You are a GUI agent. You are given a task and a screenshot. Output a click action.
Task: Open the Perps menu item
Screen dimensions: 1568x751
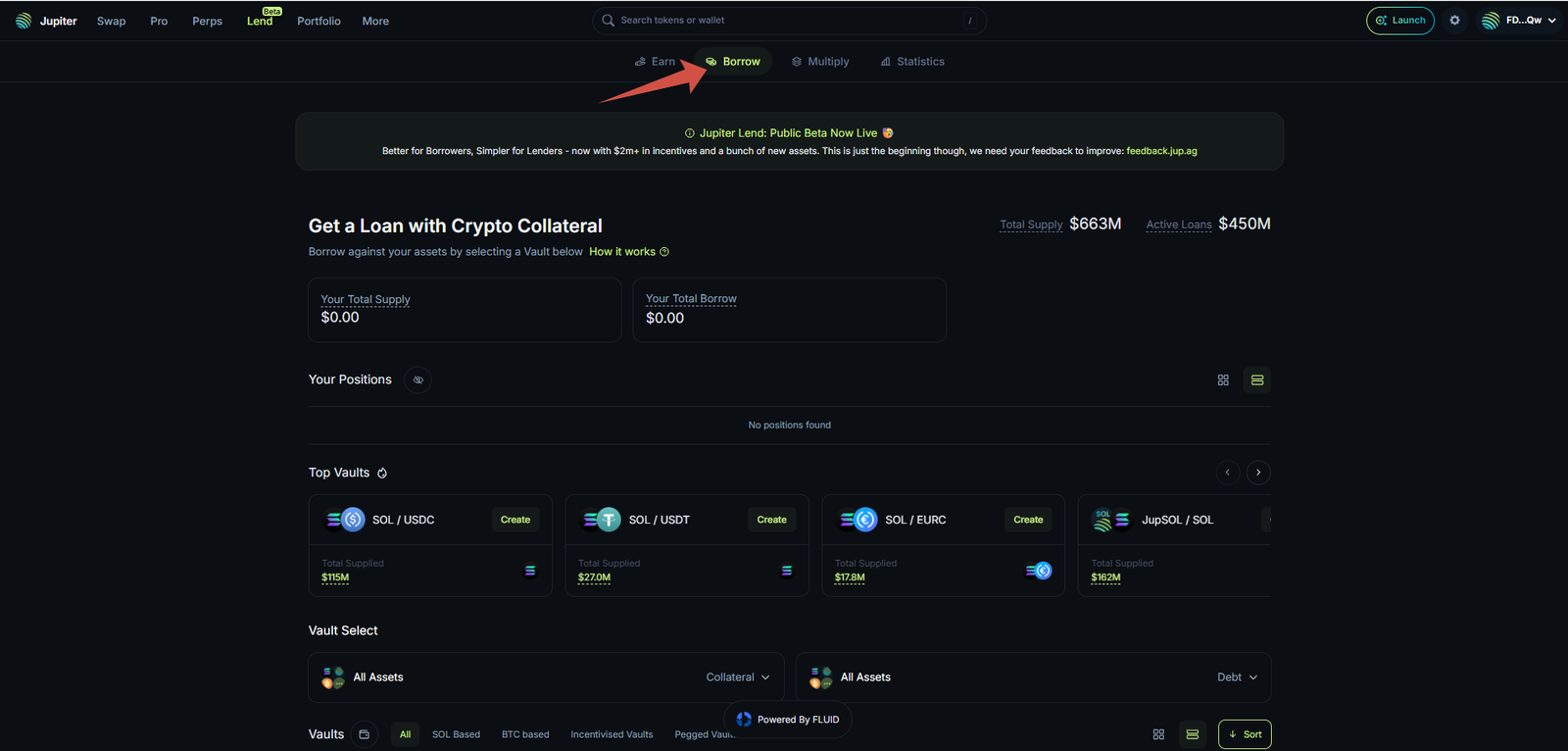point(207,22)
